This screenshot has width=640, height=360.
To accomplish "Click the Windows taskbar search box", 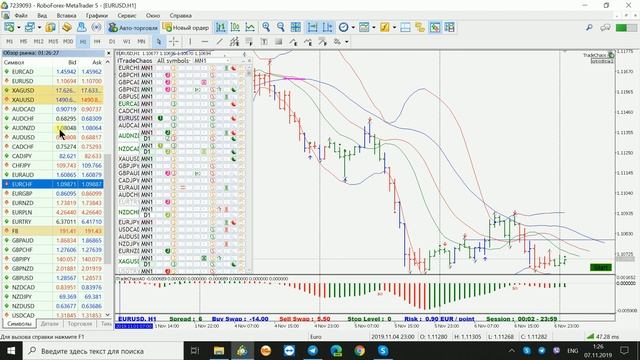I will (x=104, y=351).
